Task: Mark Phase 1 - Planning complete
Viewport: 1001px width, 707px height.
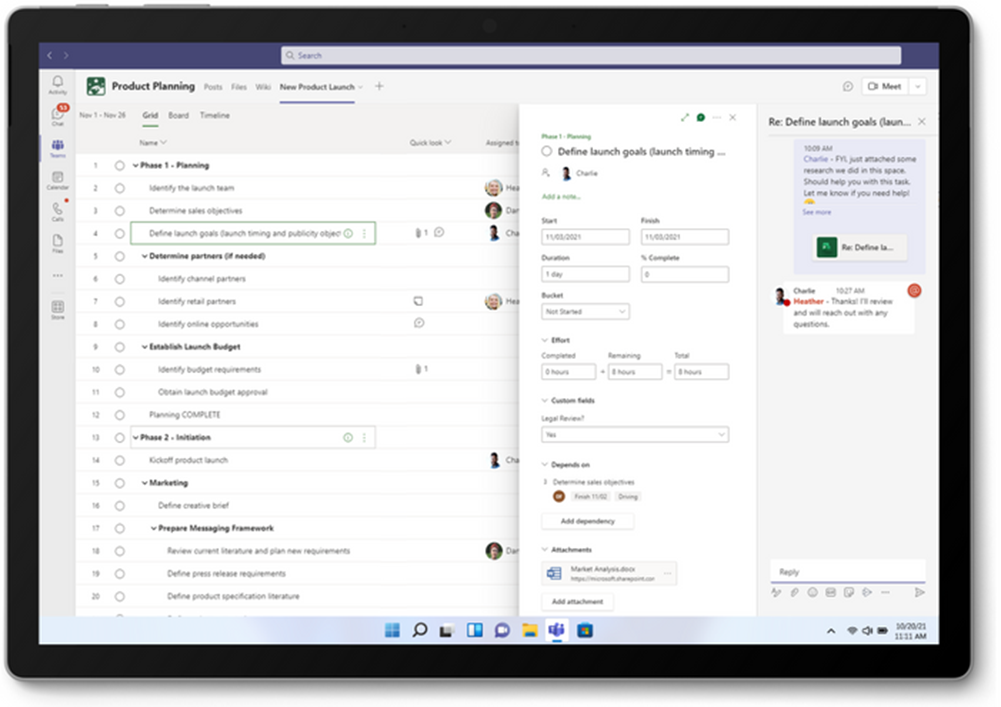Action: [119, 165]
